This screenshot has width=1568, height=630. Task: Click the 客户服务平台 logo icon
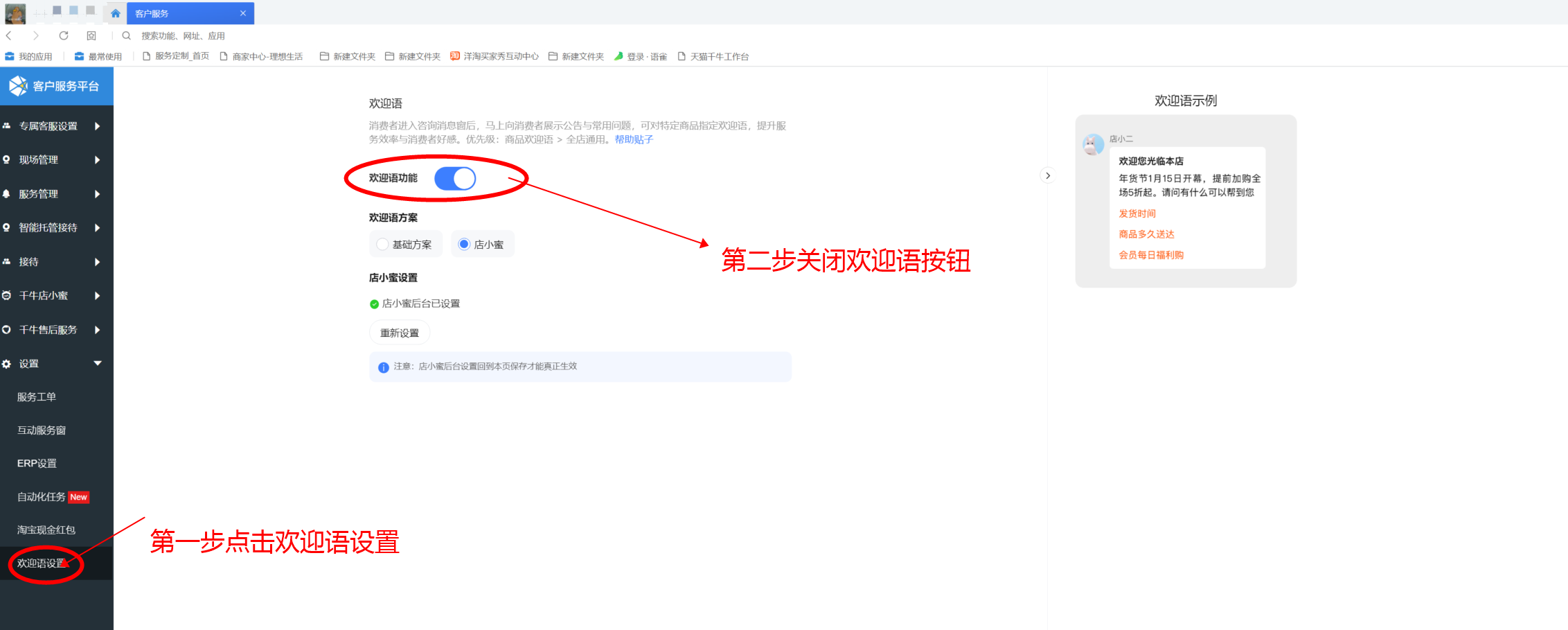click(18, 86)
